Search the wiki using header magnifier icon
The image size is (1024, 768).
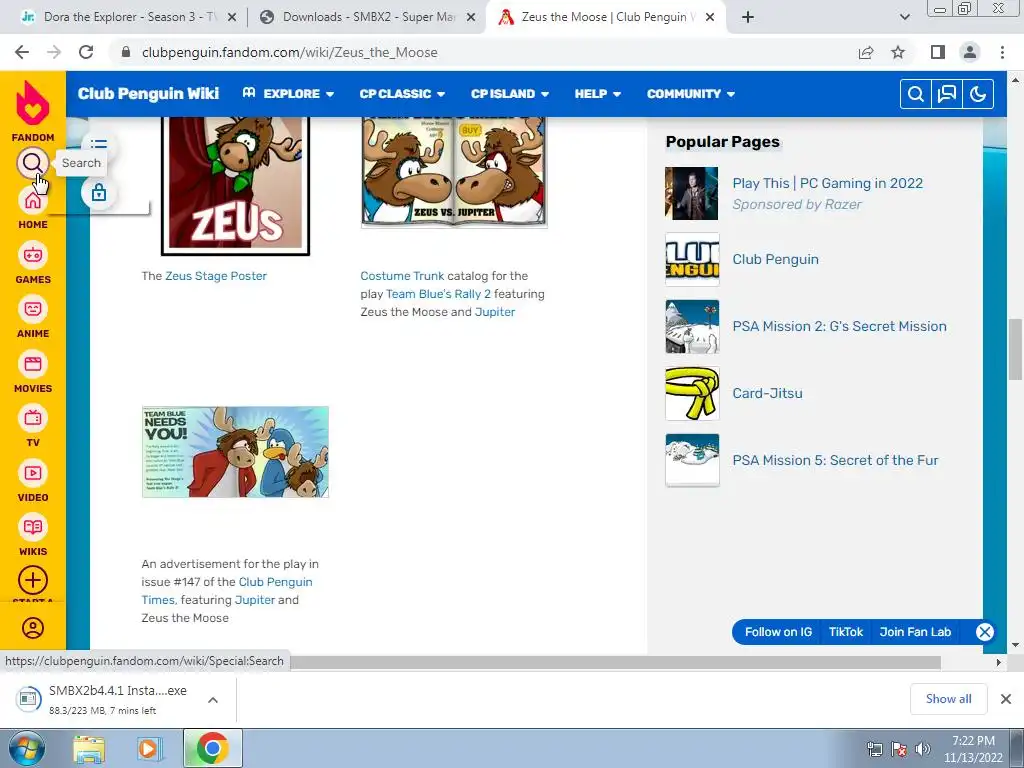[x=916, y=94]
